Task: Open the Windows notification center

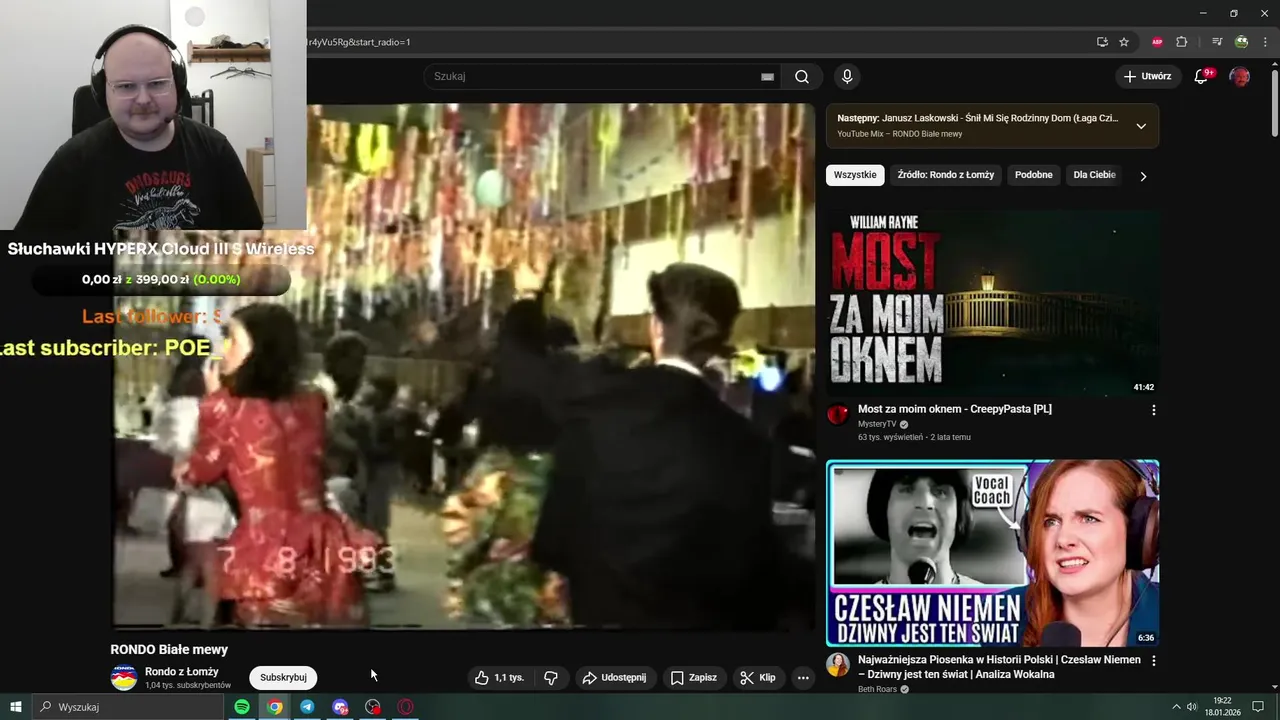Action: pos(1258,707)
